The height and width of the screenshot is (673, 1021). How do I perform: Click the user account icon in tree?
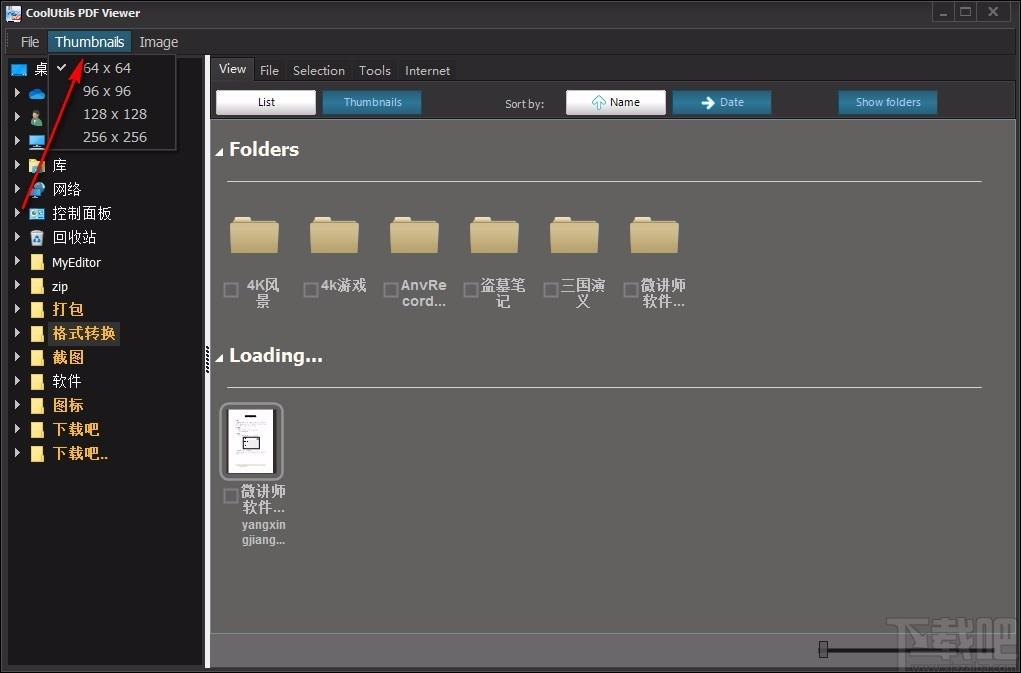(x=37, y=118)
